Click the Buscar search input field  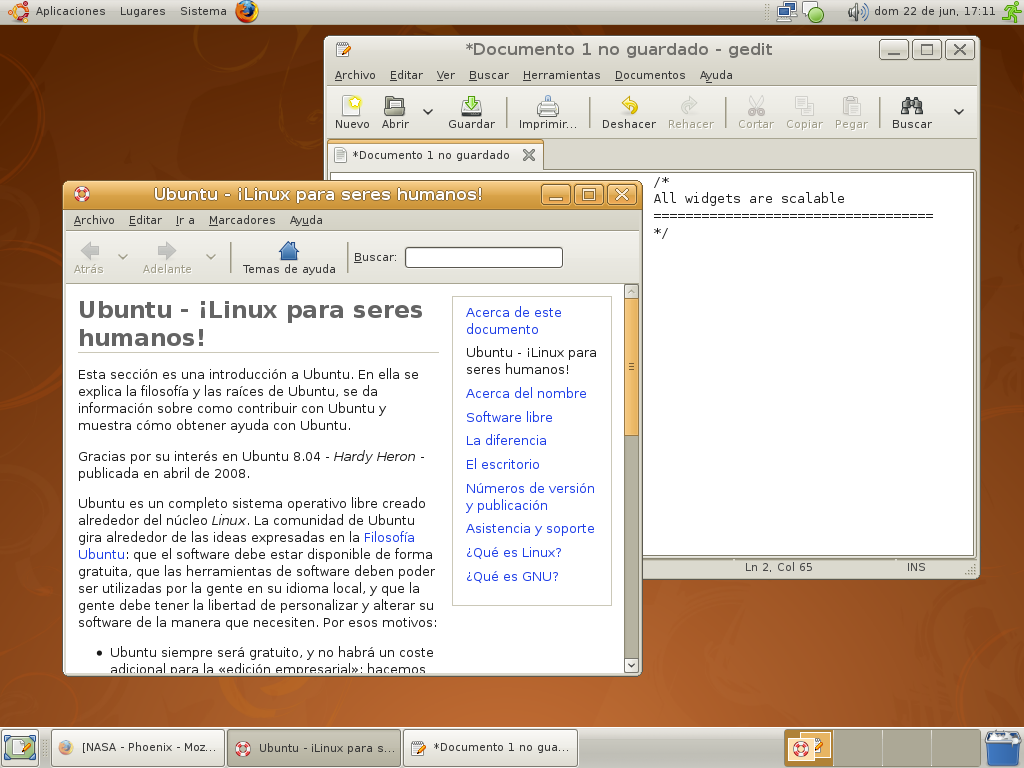coord(483,258)
